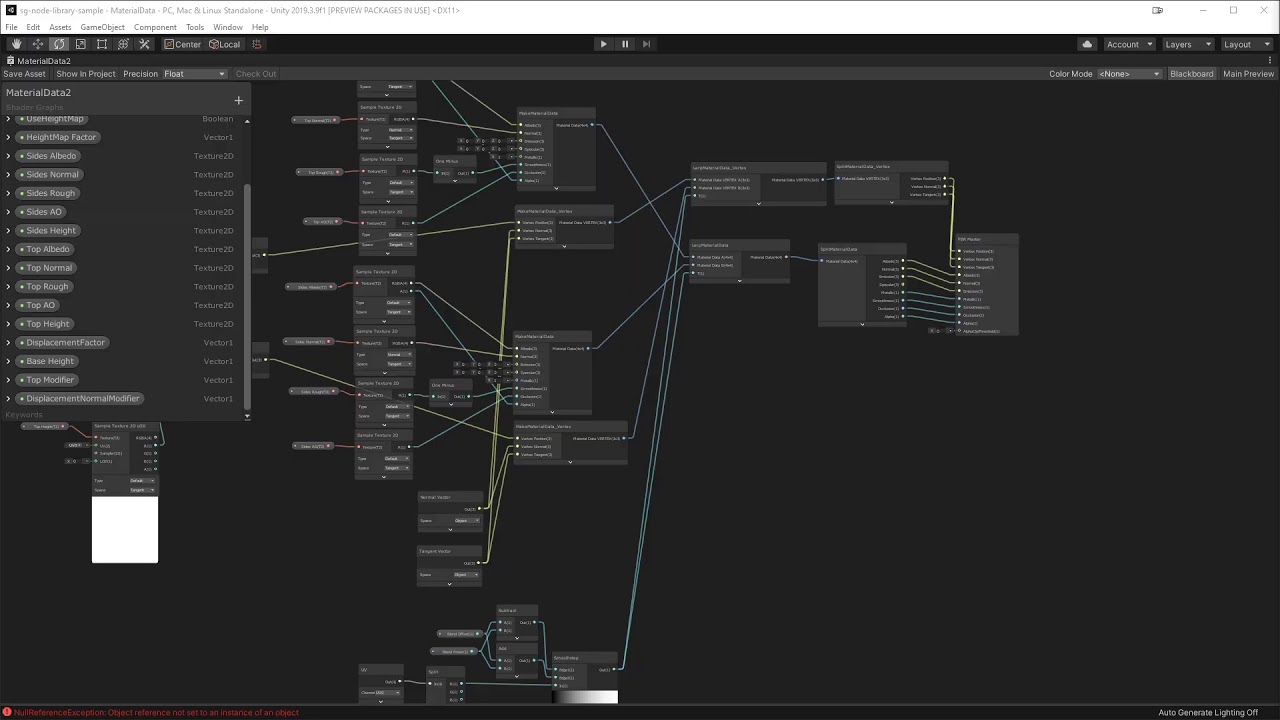Expand the DisplacementFactor property
This screenshot has height=720, width=1280.
coord(8,343)
